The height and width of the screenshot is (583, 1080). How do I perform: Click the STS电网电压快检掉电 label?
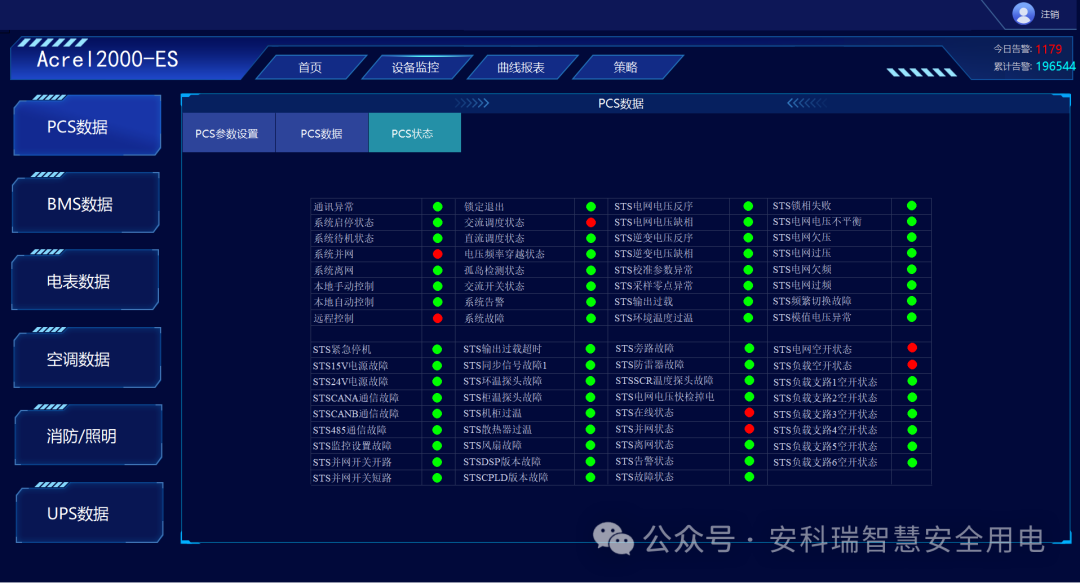pyautogui.click(x=665, y=397)
